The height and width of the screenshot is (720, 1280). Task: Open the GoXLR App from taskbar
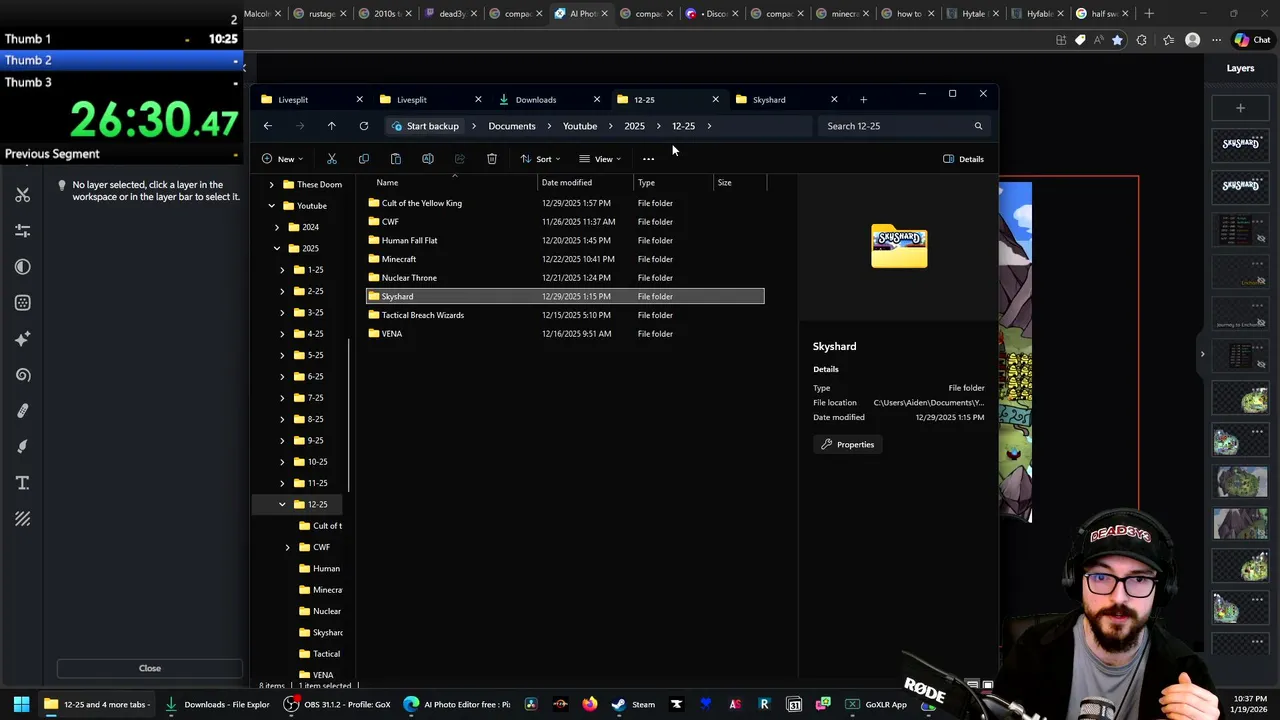tap(878, 704)
